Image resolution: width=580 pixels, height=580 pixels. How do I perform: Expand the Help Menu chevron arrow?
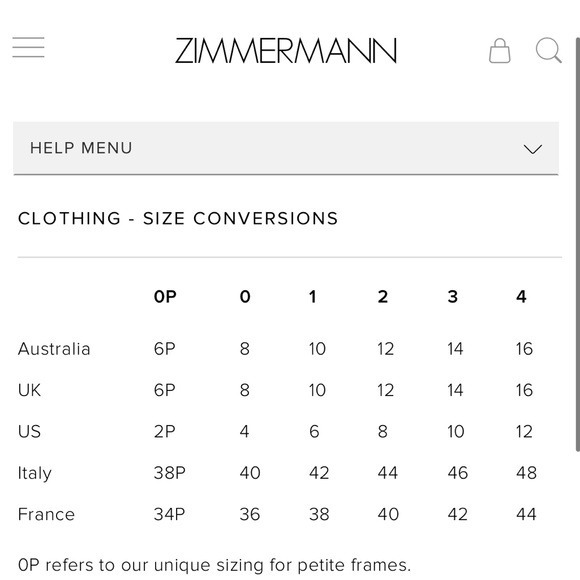click(533, 149)
